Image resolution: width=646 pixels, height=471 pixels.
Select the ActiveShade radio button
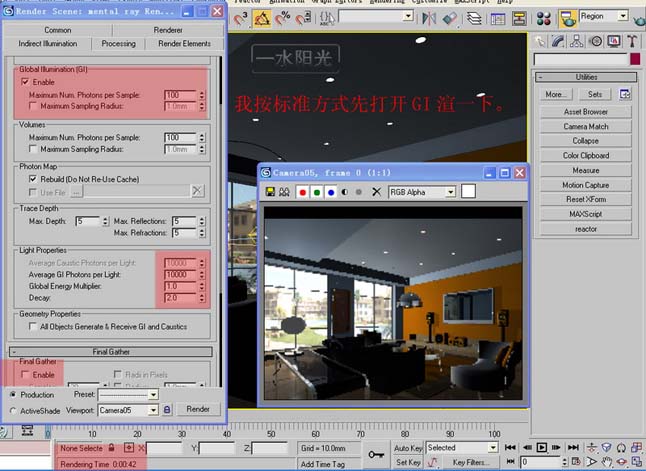pyautogui.click(x=13, y=410)
